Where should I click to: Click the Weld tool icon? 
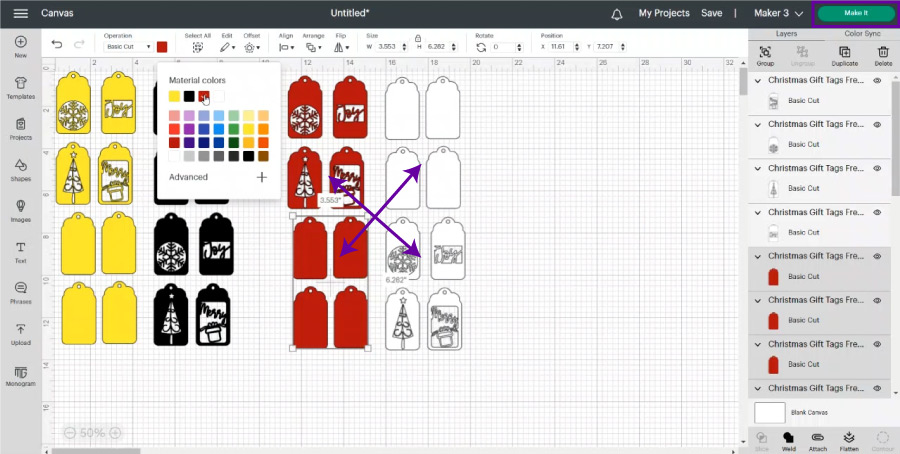(788, 438)
